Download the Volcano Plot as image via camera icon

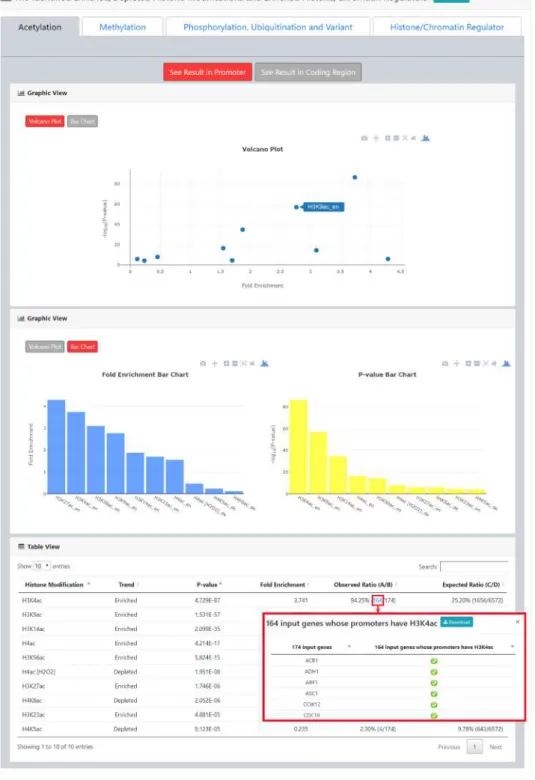coord(364,138)
